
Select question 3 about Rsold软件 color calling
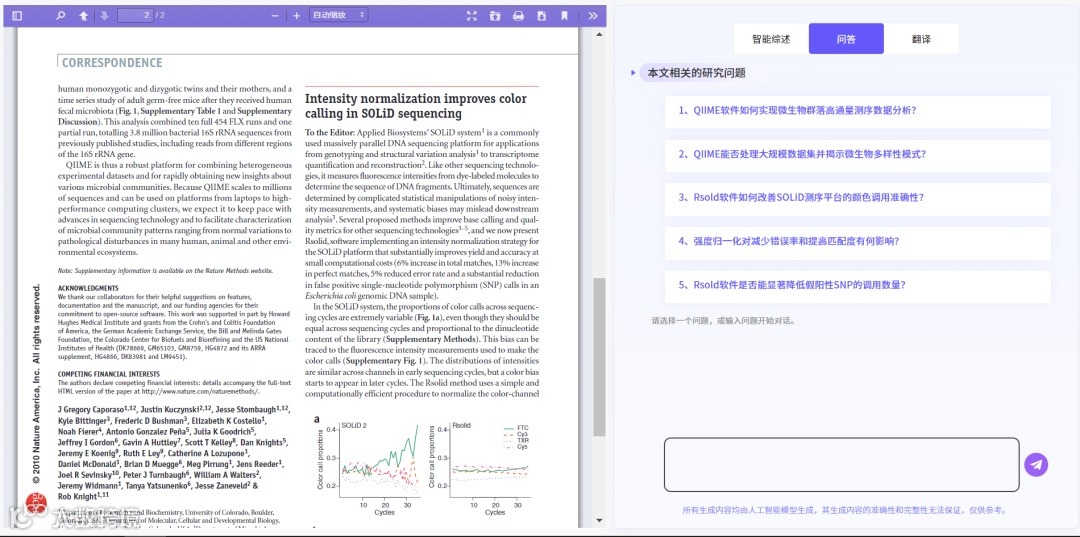pos(858,198)
